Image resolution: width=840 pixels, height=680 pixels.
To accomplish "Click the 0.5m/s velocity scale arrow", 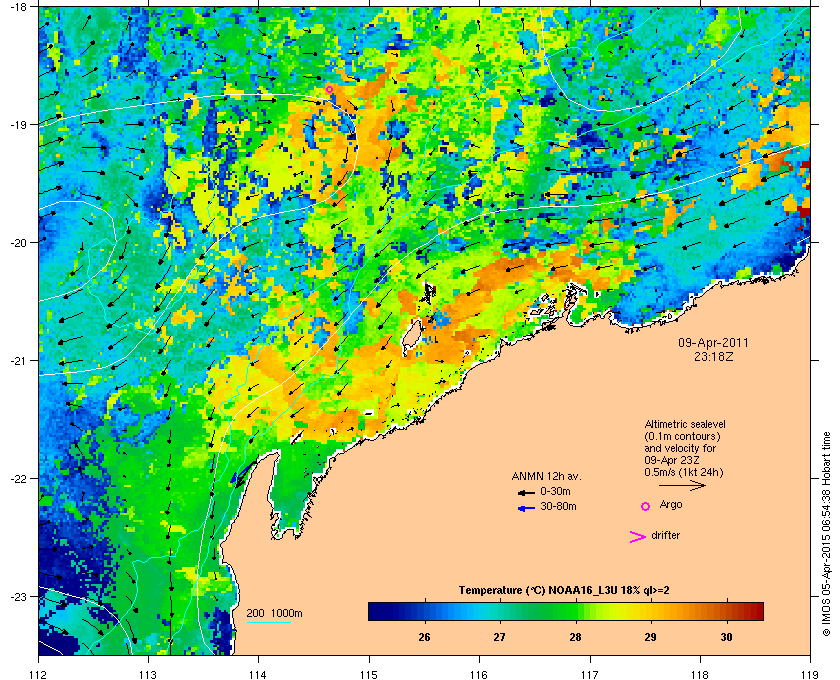I will tap(682, 486).
